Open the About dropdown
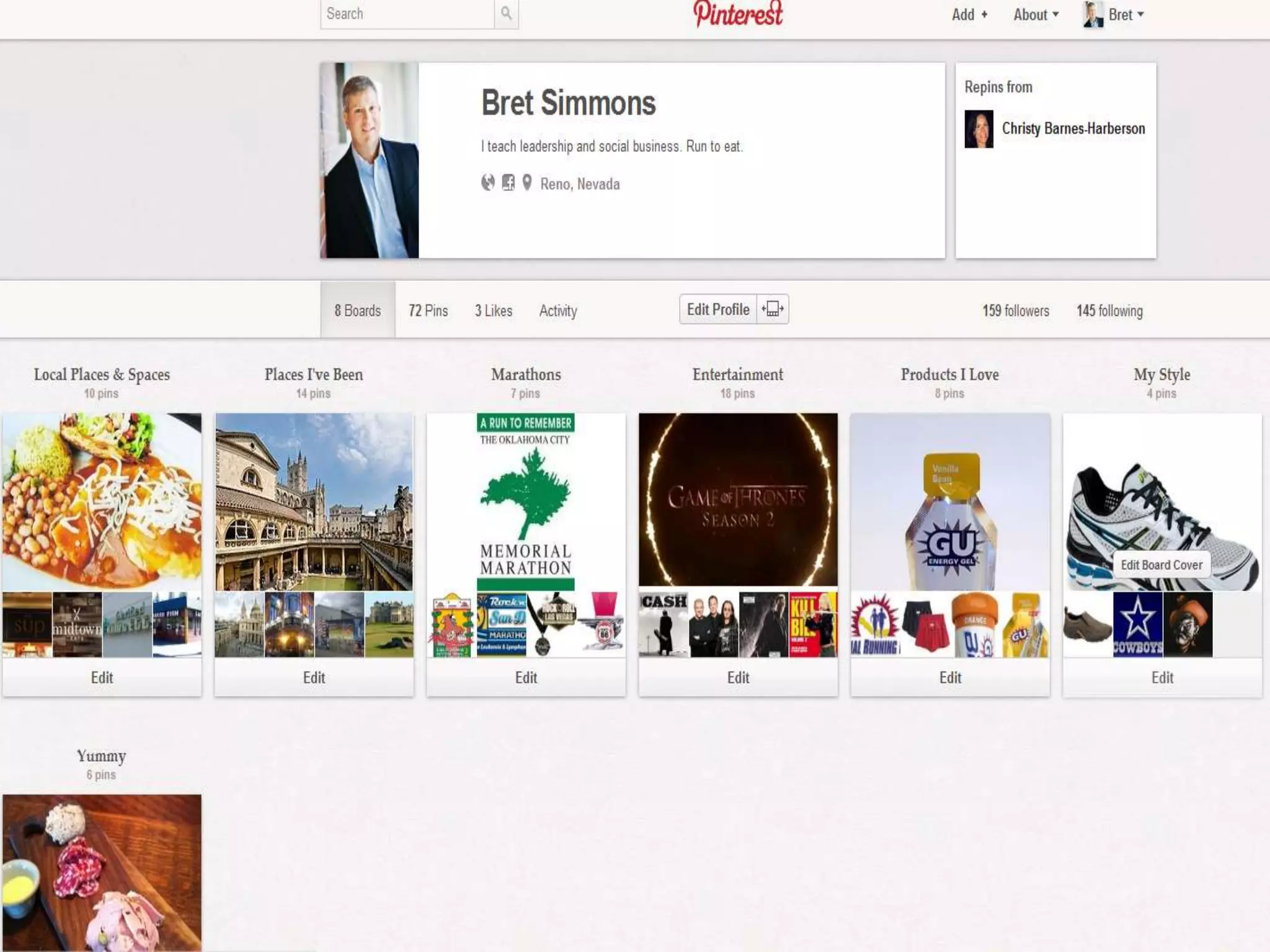 tap(1036, 14)
